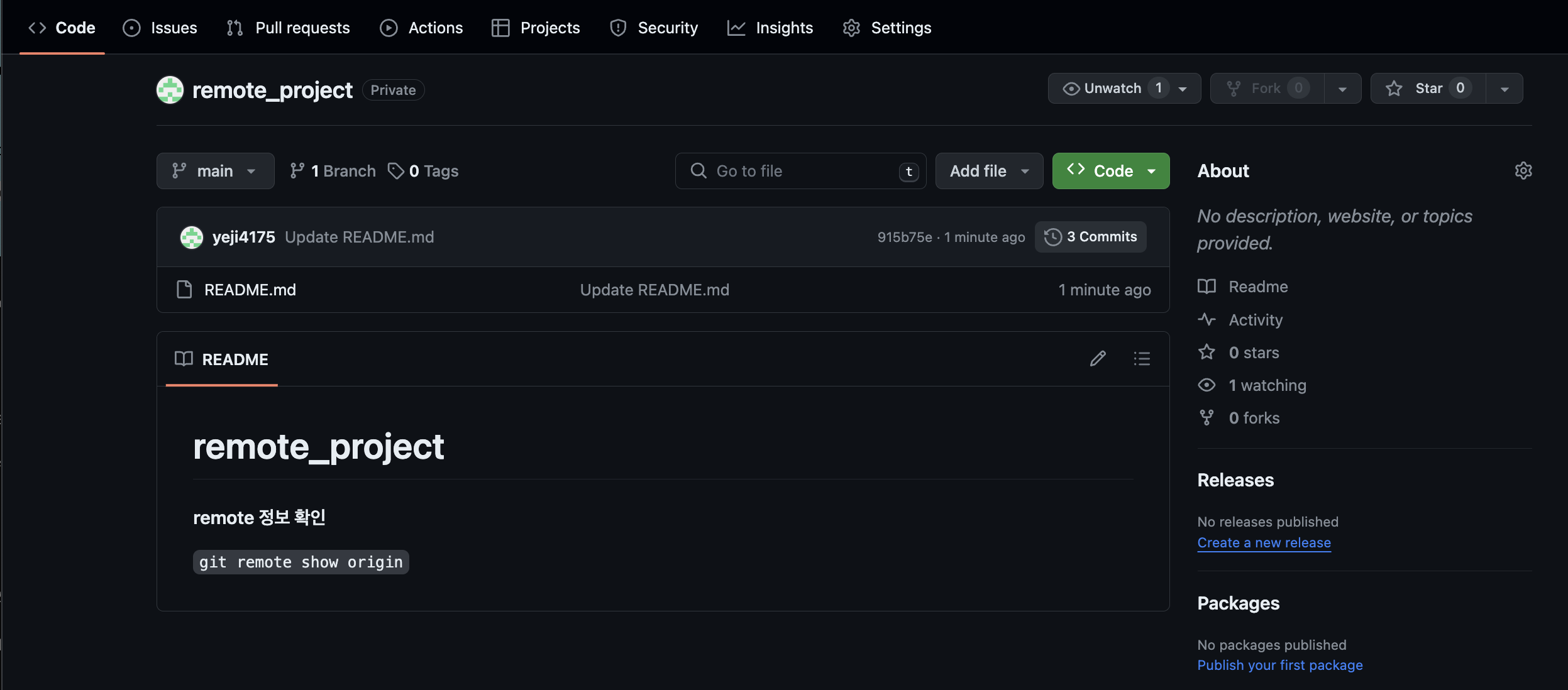Click the Go to file search field

[800, 171]
